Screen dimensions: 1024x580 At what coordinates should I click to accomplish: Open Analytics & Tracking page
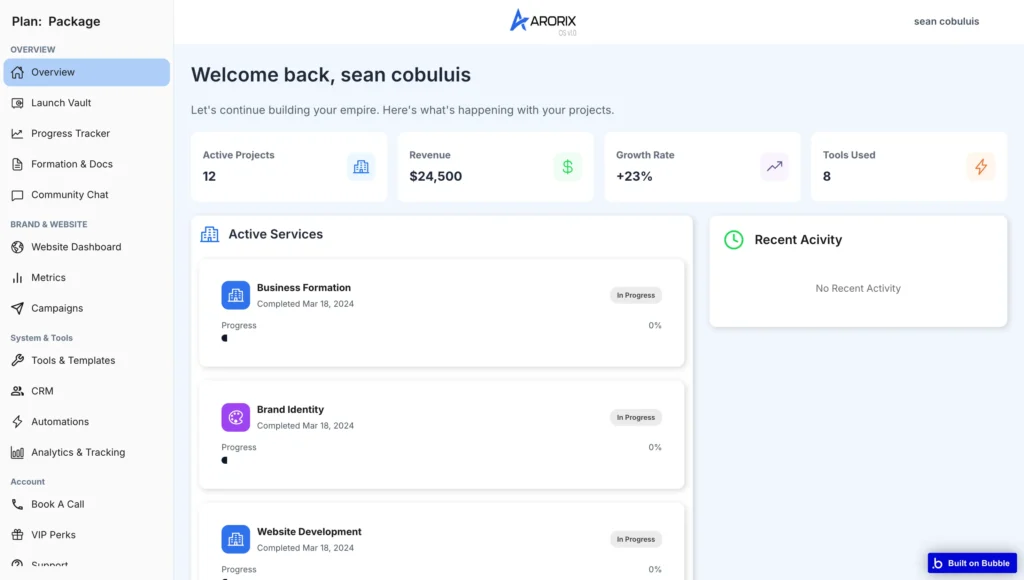87,453
